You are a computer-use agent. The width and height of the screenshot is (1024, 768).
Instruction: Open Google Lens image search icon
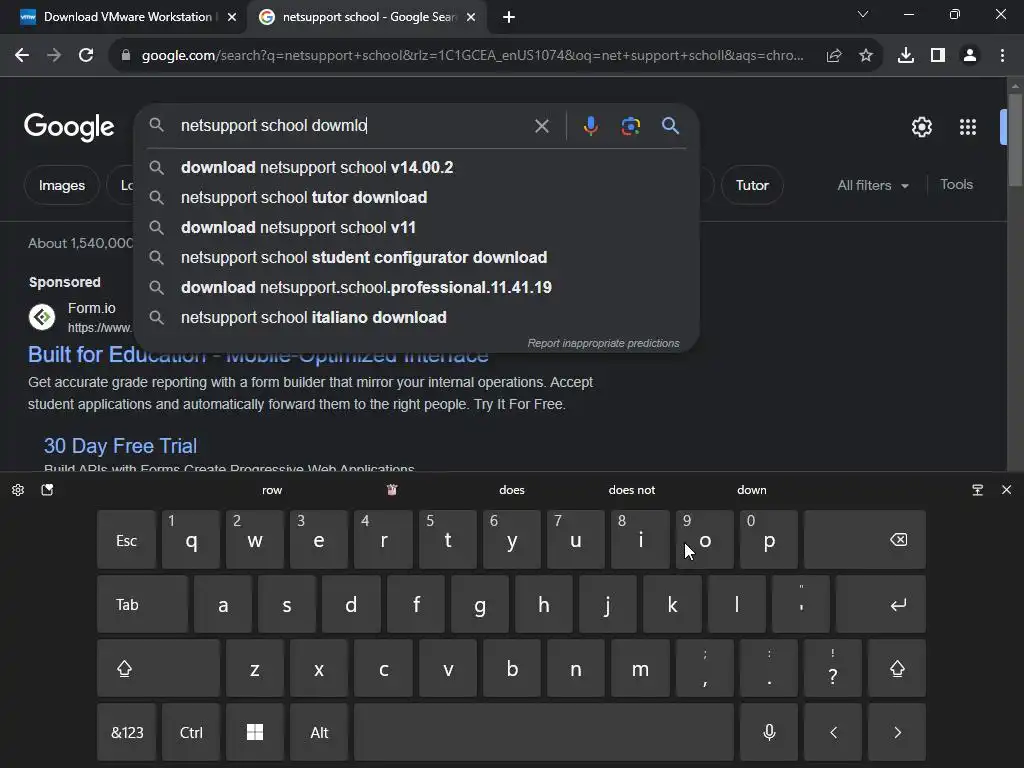tap(630, 126)
